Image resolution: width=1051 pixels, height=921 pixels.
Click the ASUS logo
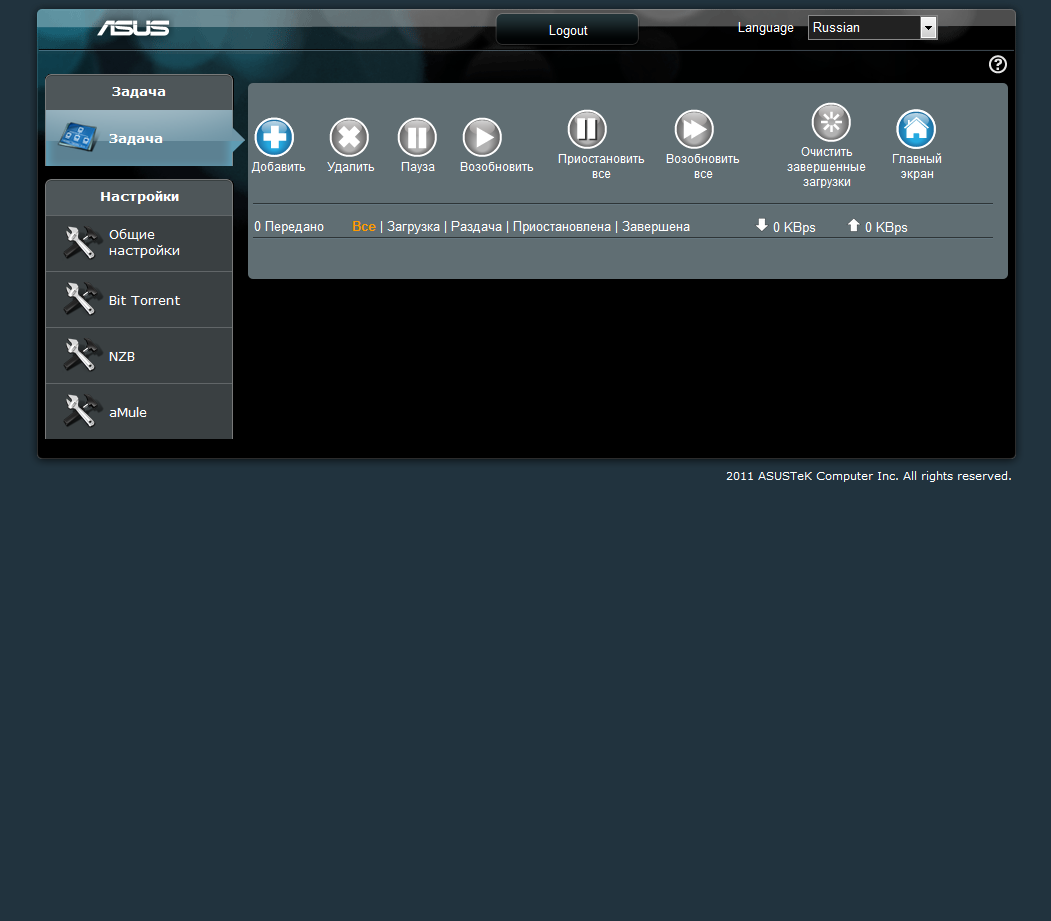[133, 28]
